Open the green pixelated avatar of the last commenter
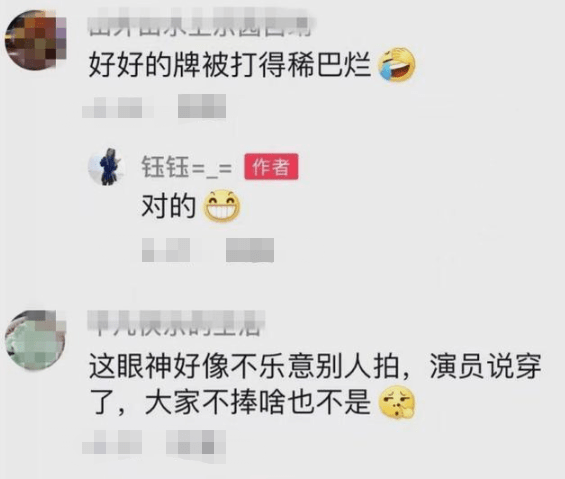This screenshot has height=479, width=565. pos(35,340)
